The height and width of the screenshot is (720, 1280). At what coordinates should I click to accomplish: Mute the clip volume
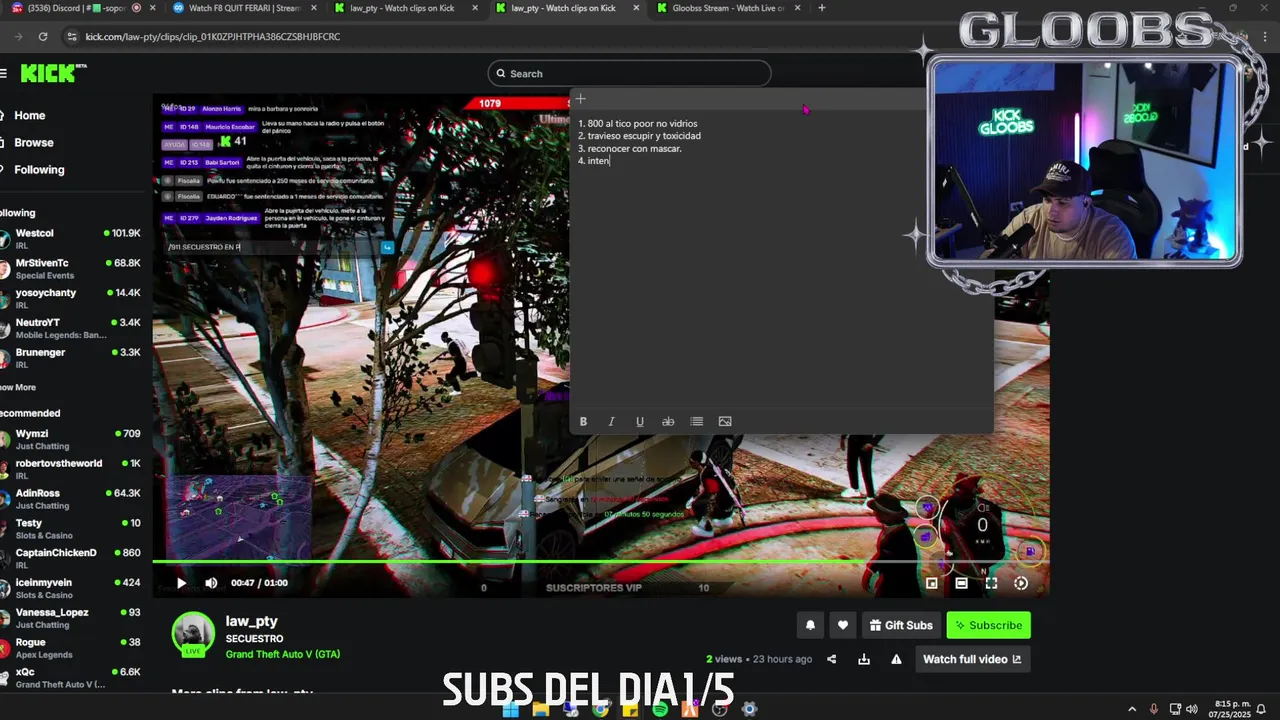tap(211, 583)
